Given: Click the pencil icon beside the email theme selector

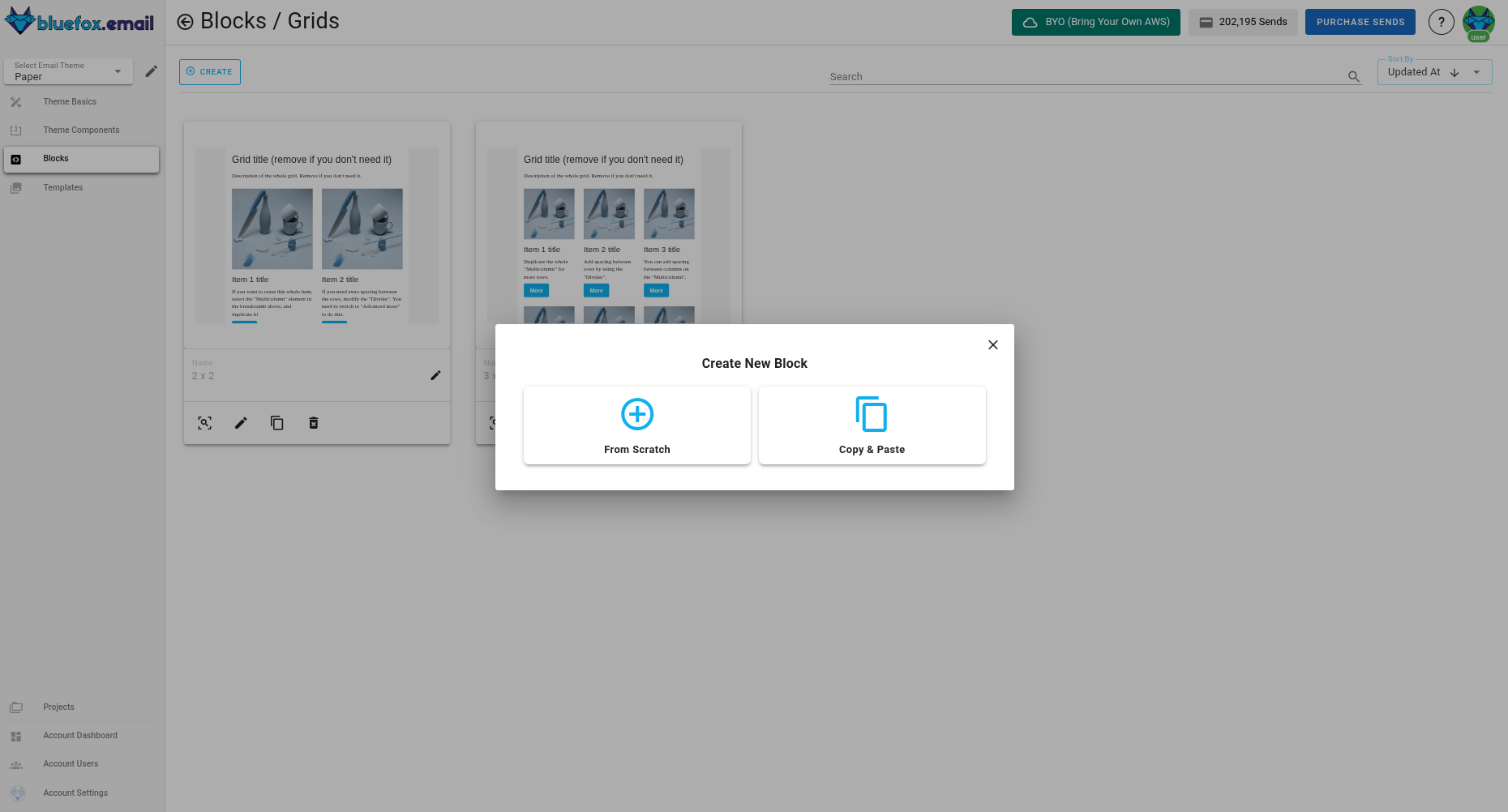Looking at the screenshot, I should pyautogui.click(x=151, y=71).
